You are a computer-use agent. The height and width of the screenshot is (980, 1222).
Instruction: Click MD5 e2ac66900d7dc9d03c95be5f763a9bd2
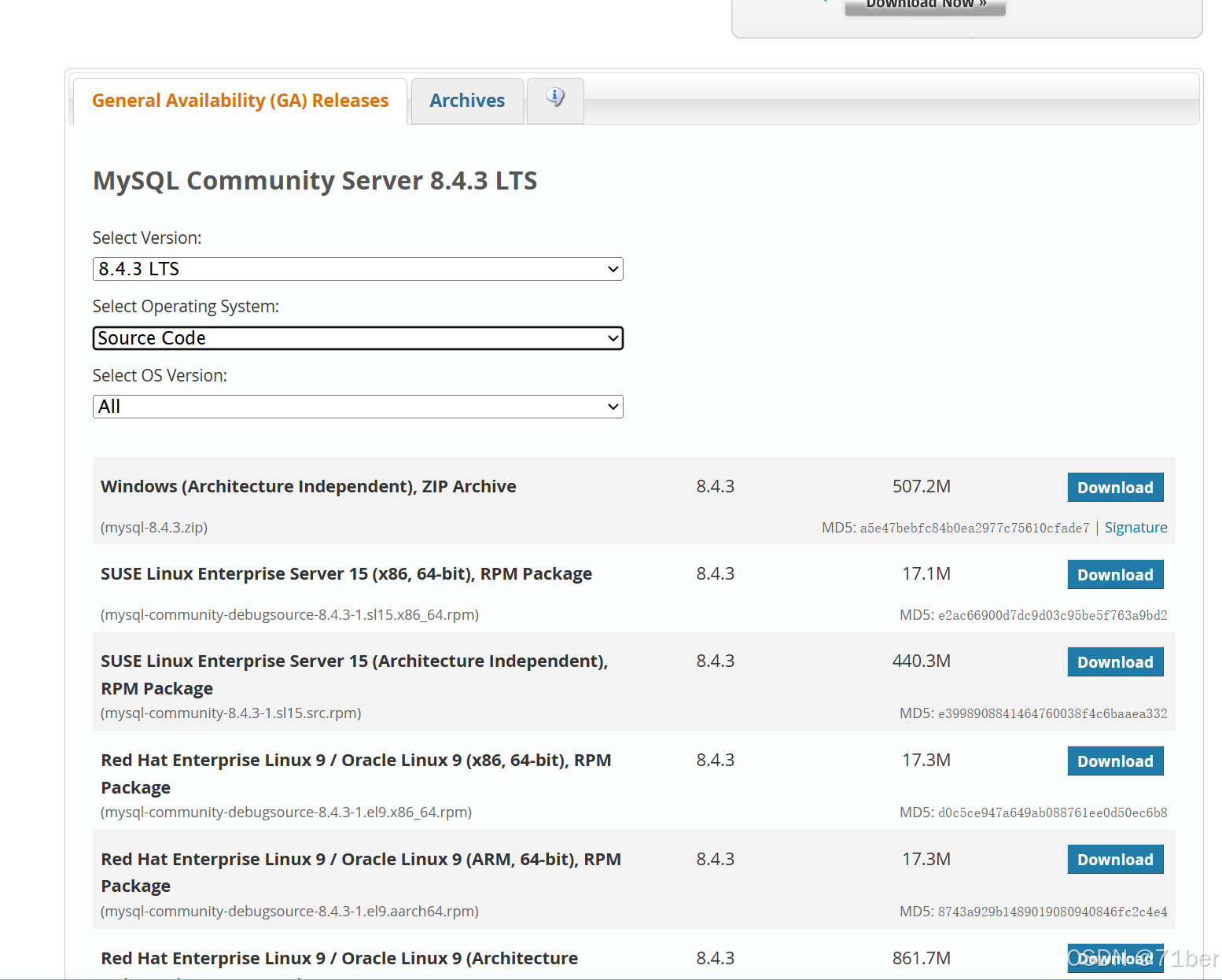click(1052, 616)
